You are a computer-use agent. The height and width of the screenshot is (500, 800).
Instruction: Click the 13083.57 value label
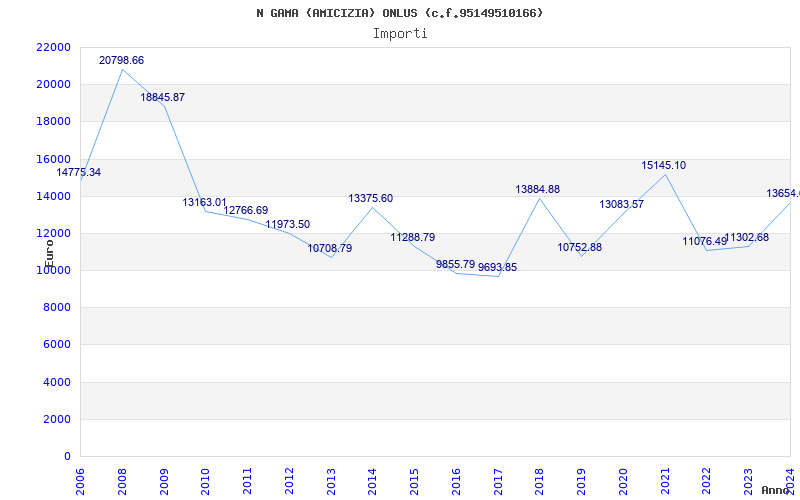point(621,204)
